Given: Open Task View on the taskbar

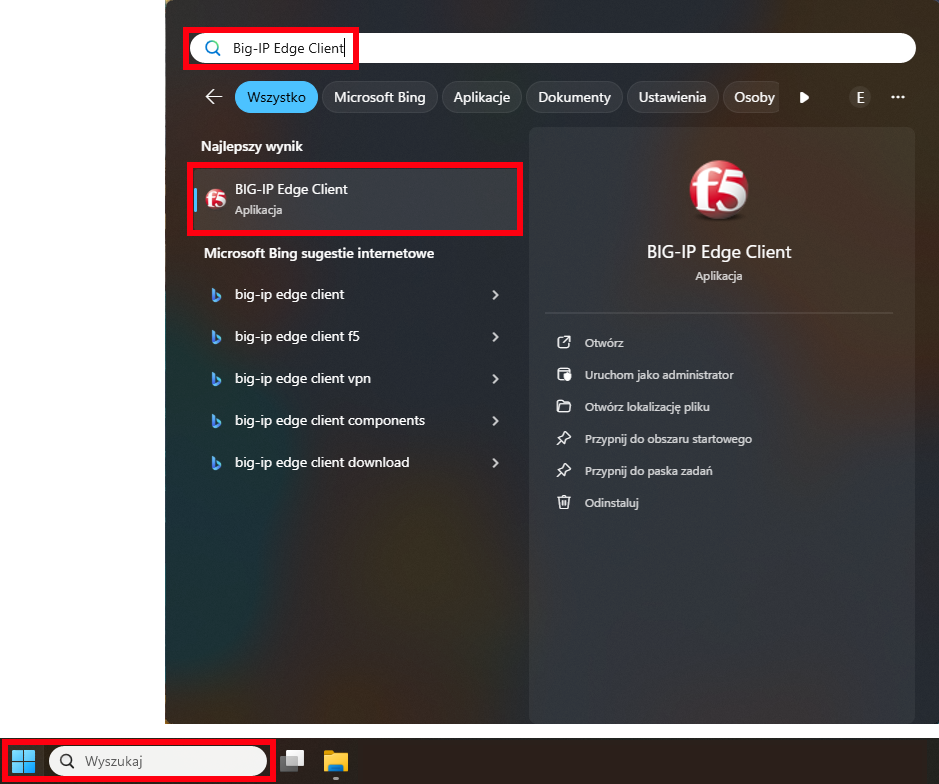Looking at the screenshot, I should click(x=292, y=761).
